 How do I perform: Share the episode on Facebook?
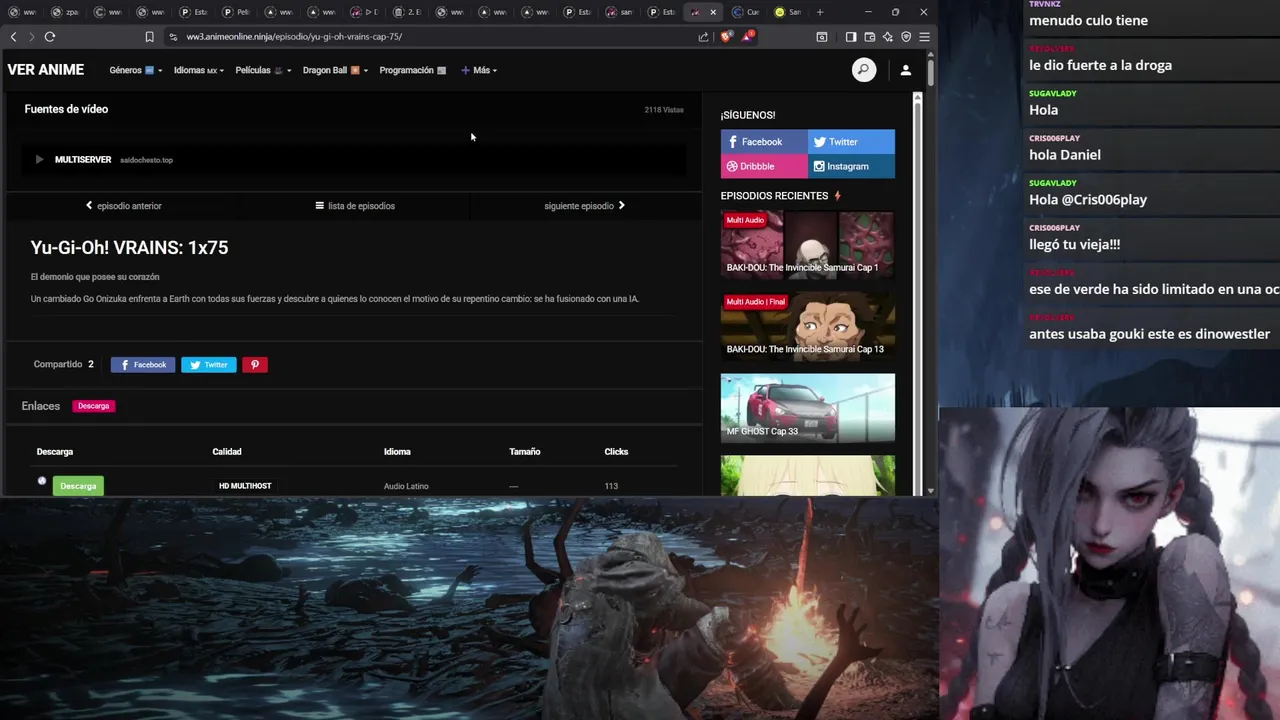pos(143,365)
